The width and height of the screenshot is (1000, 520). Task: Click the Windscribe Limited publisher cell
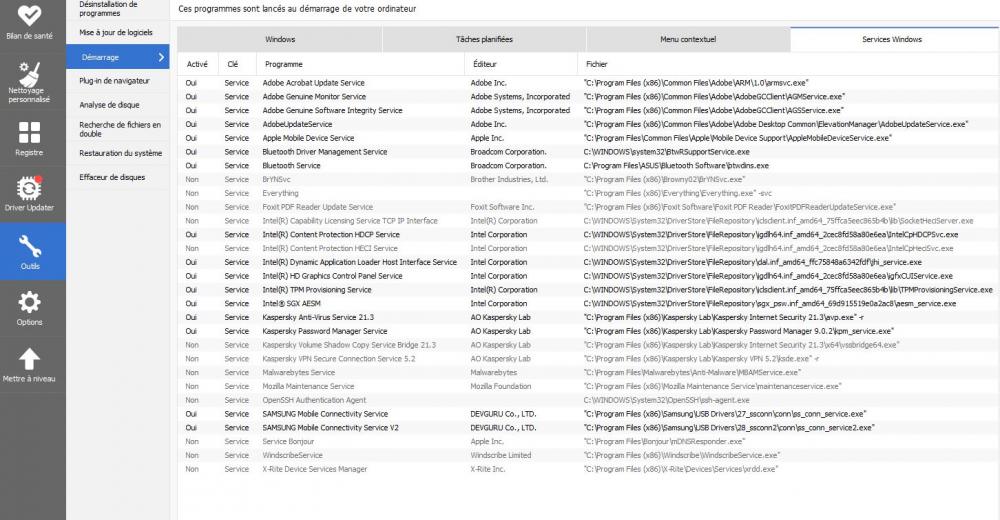coord(501,456)
